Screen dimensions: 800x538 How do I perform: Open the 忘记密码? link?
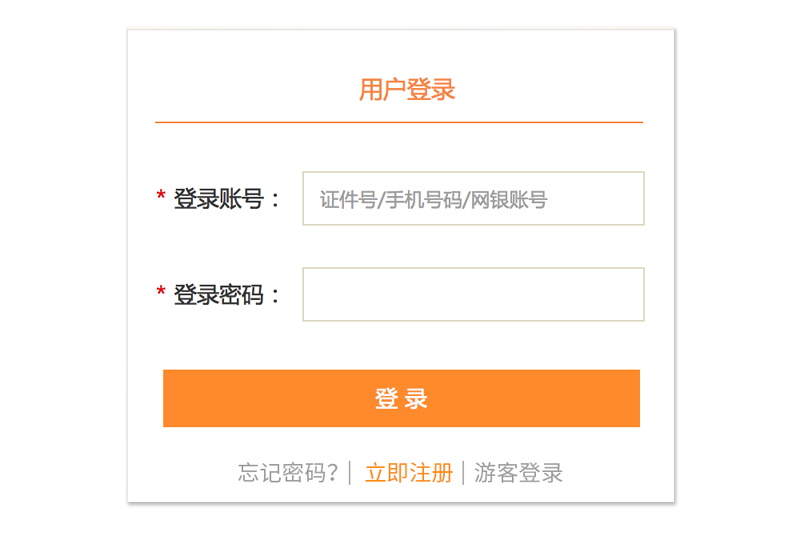[288, 473]
